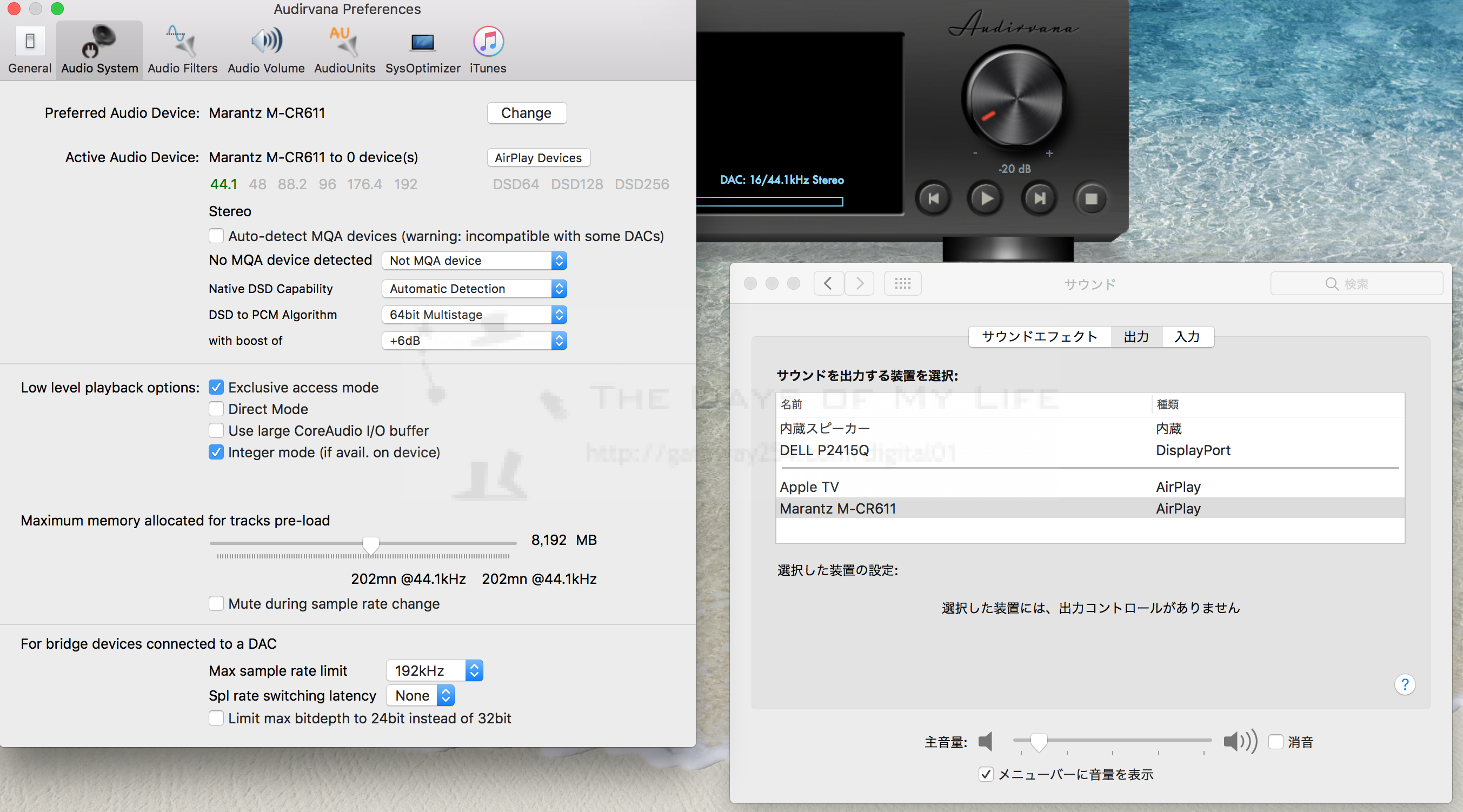1463x812 pixels.
Task: Disable Integer mode checkbox
Action: [216, 452]
